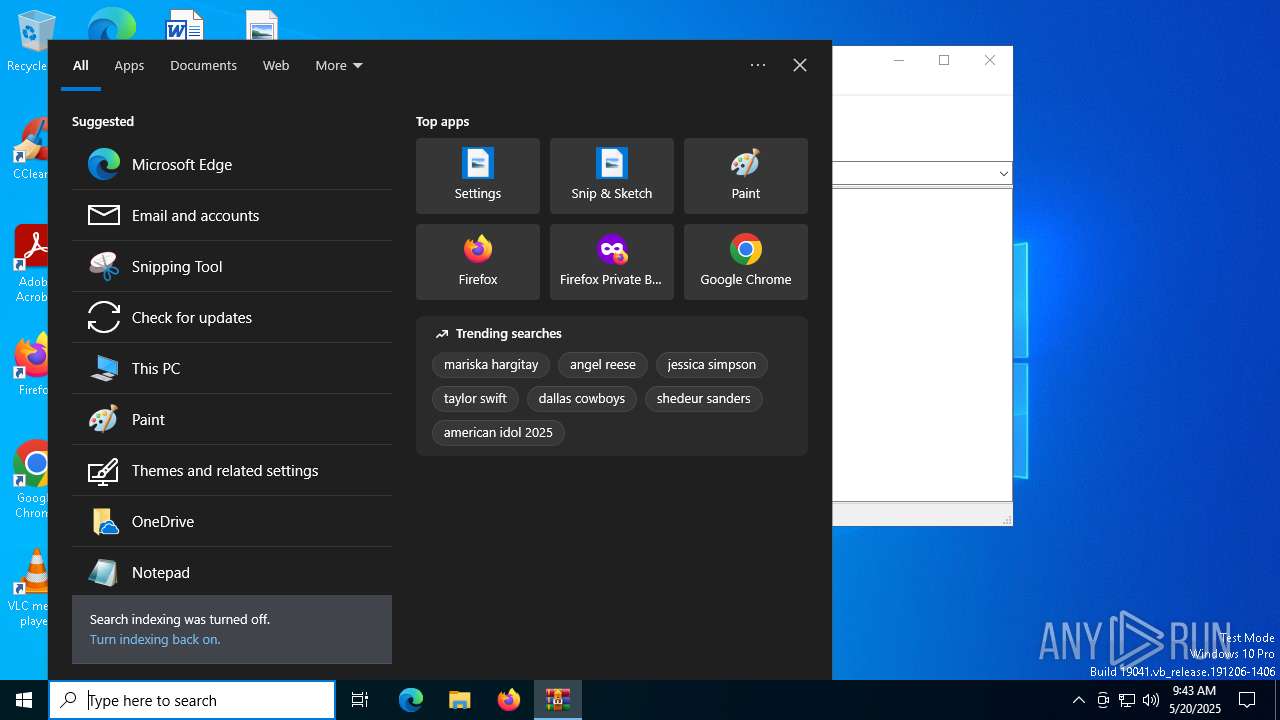This screenshot has width=1280, height=720.
Task: Open Microsoft Edge from suggested list
Action: point(232,164)
